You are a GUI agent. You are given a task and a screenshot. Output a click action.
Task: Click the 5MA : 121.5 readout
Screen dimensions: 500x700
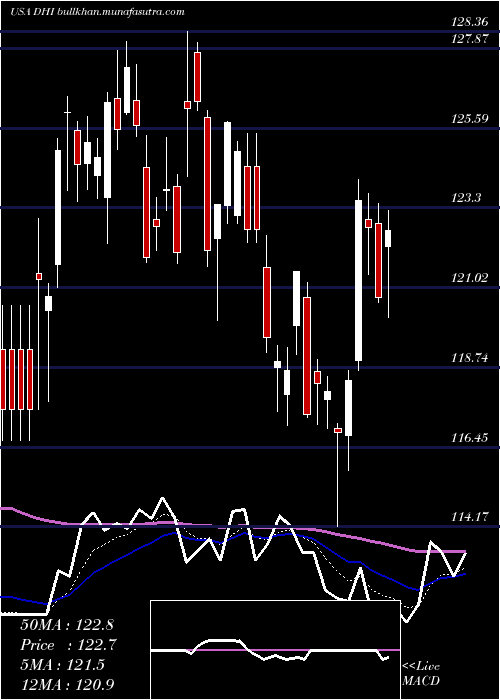[x=62, y=665]
